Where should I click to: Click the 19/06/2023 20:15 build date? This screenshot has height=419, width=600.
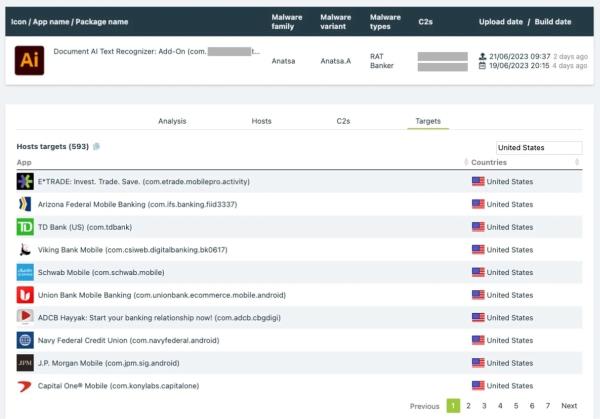coord(519,66)
